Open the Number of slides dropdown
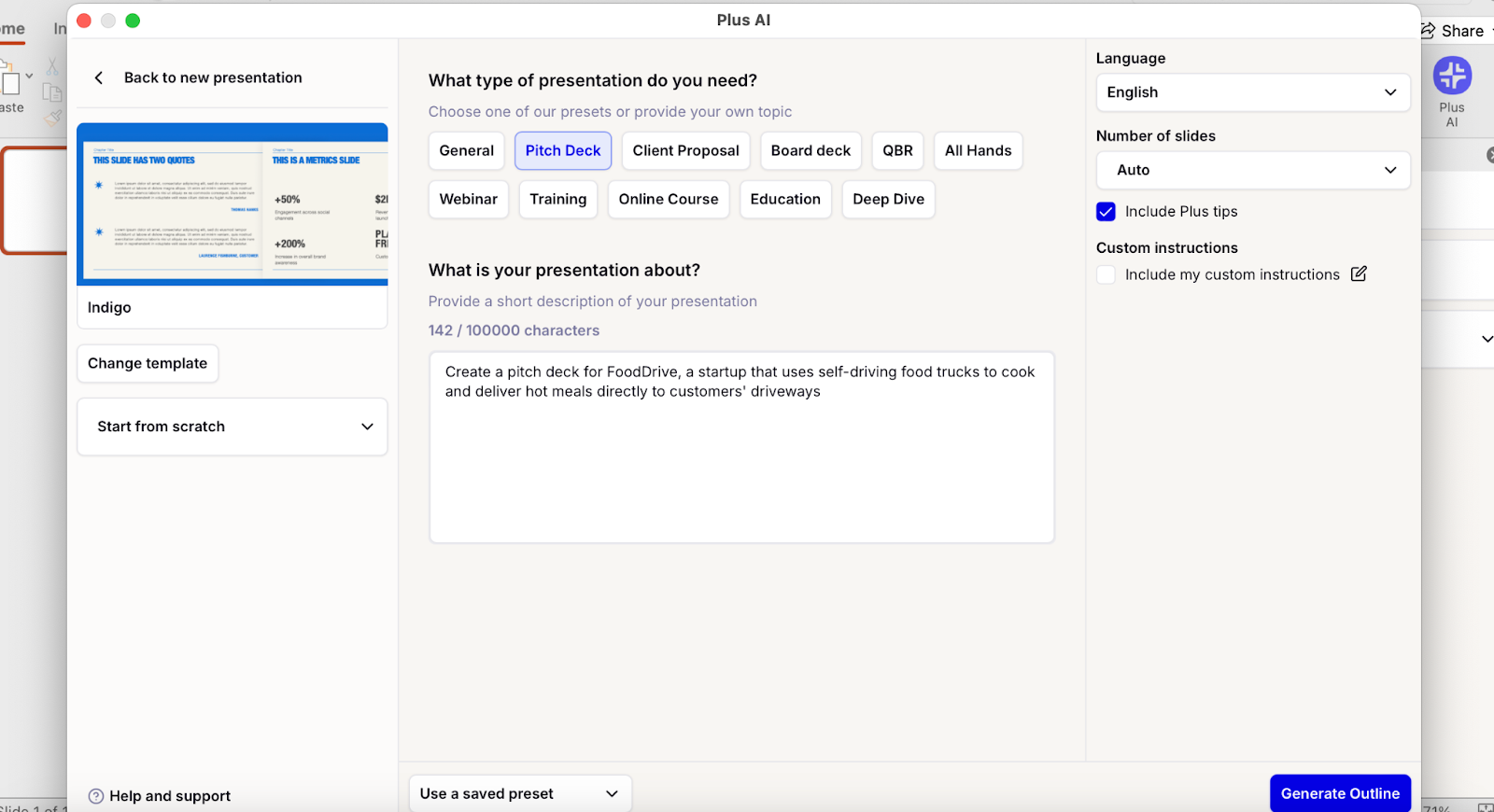The height and width of the screenshot is (812, 1494). point(1252,170)
